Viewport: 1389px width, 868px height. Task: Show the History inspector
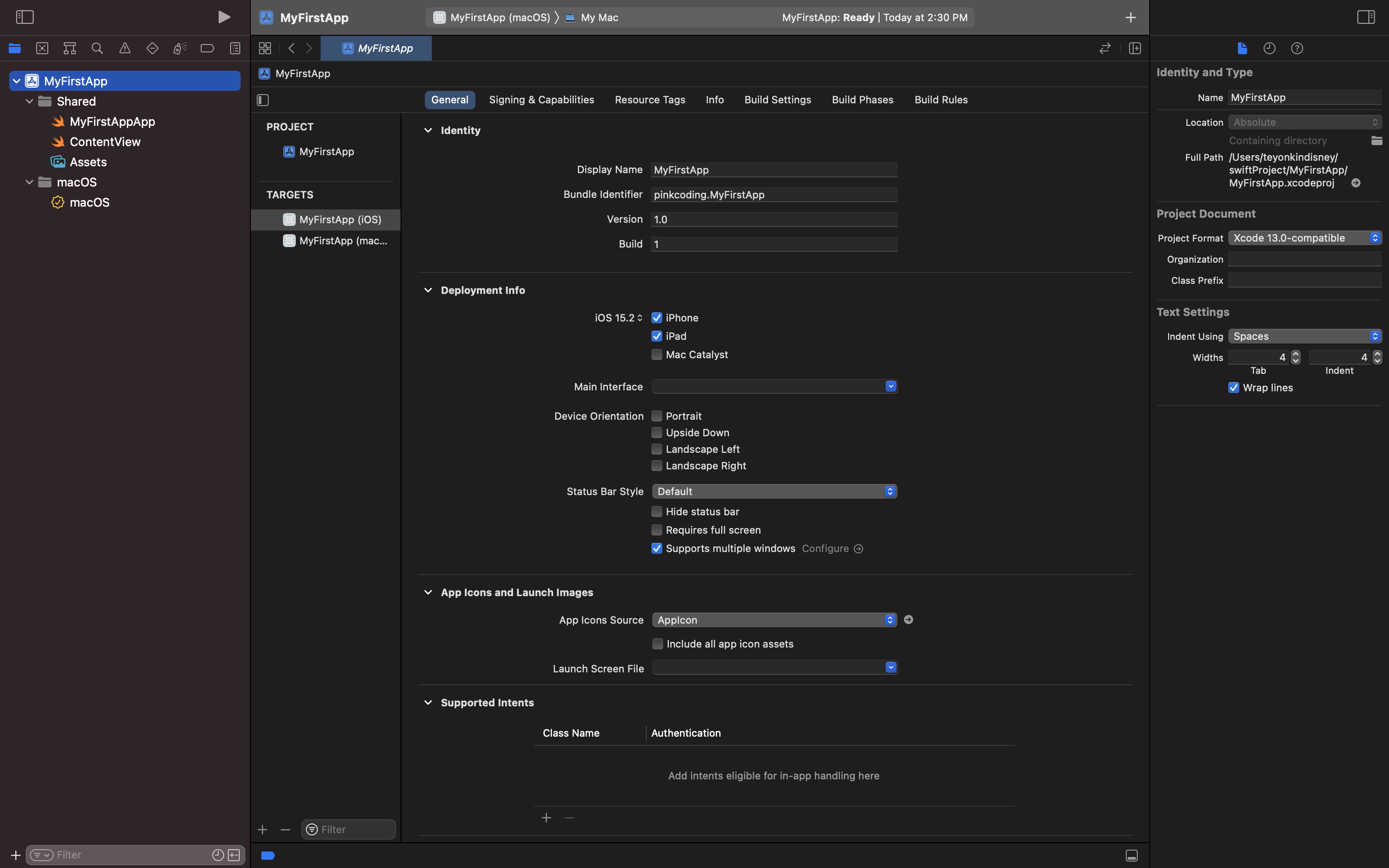click(1270, 48)
